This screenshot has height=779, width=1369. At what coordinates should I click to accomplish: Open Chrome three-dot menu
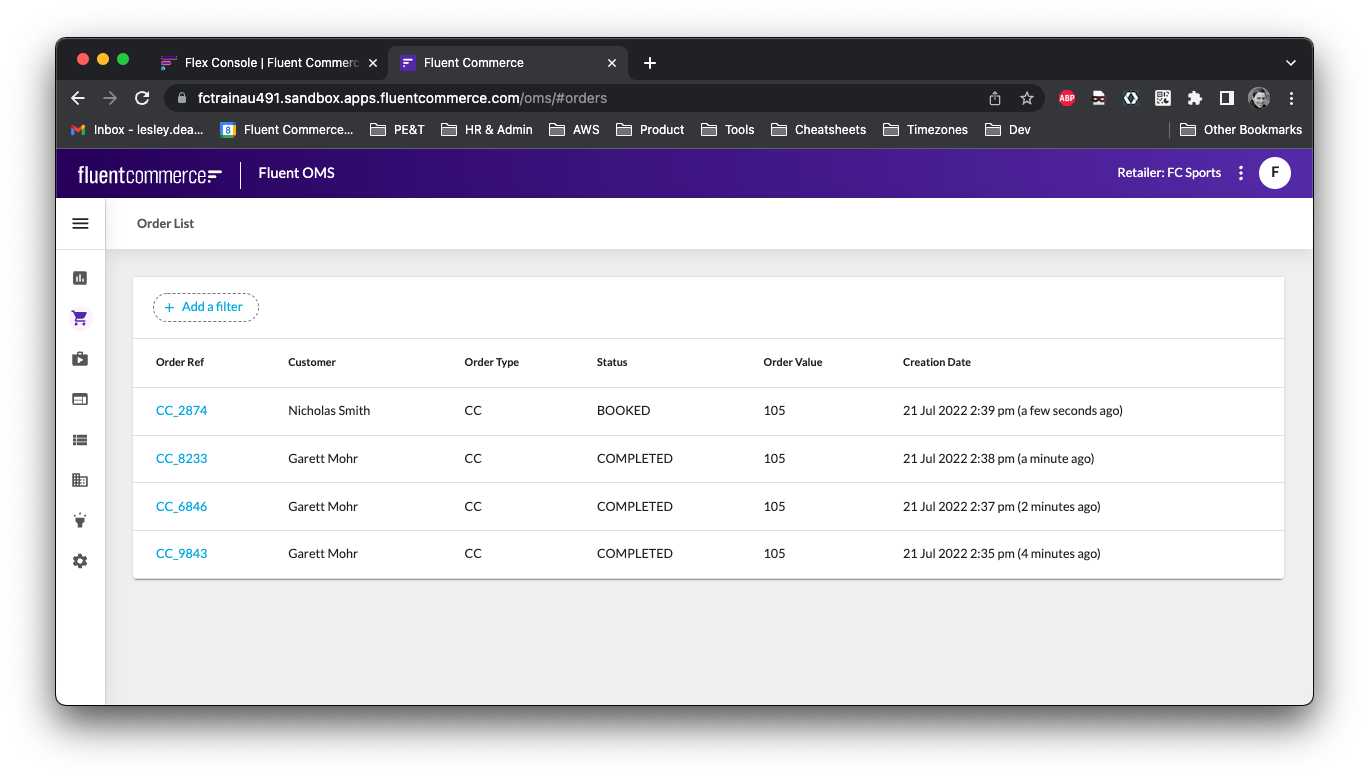(1292, 98)
